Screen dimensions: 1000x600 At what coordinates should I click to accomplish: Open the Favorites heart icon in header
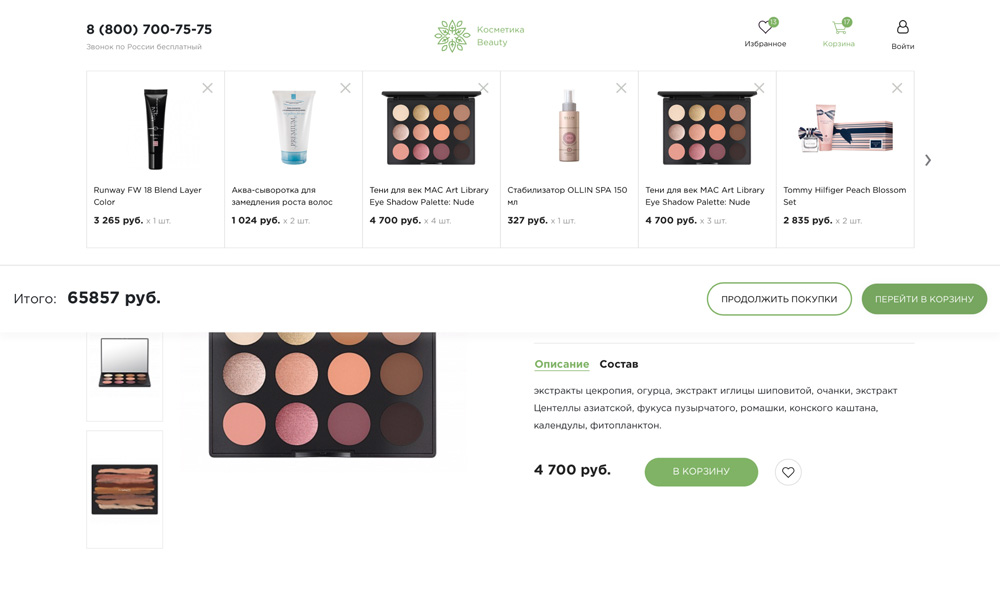[765, 28]
